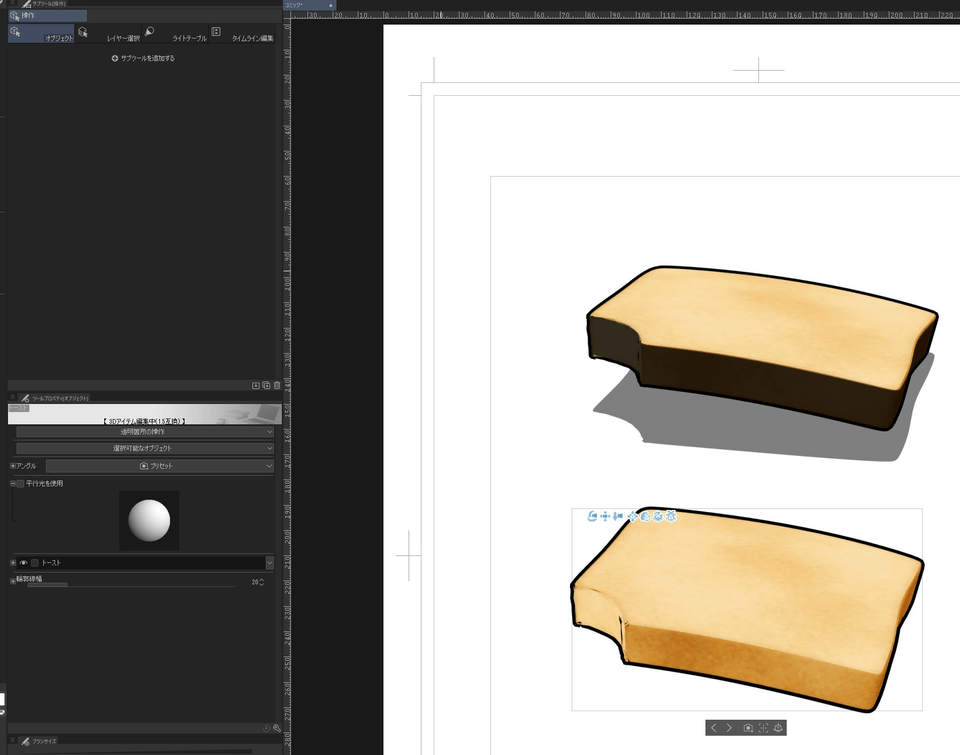
Task: Click the camera rotate manipulator icon
Action: click(x=591, y=516)
